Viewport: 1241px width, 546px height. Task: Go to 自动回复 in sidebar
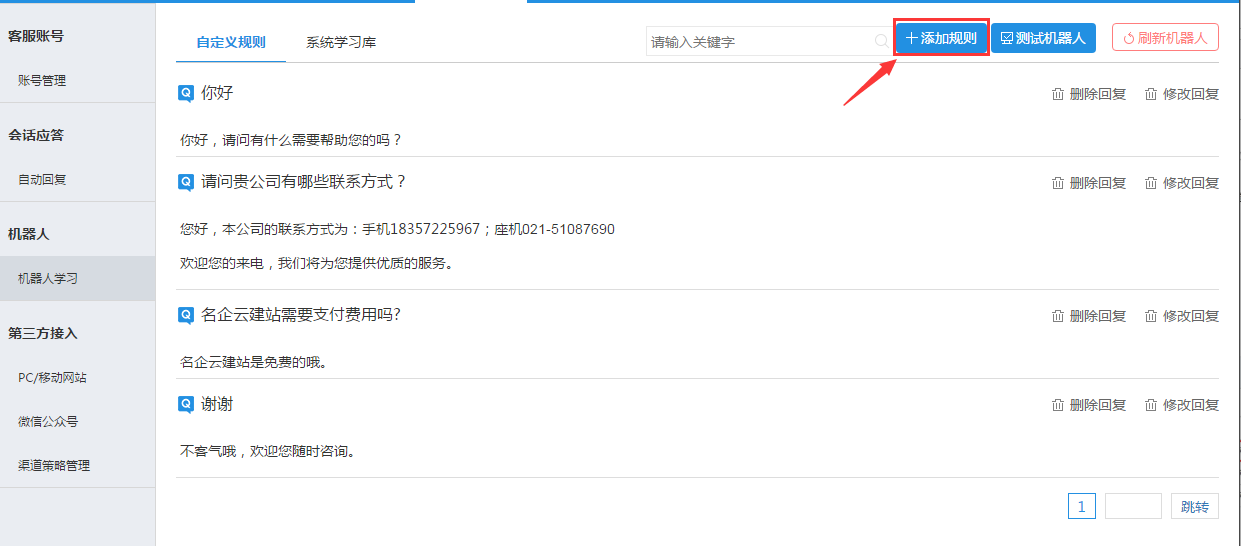[42, 179]
